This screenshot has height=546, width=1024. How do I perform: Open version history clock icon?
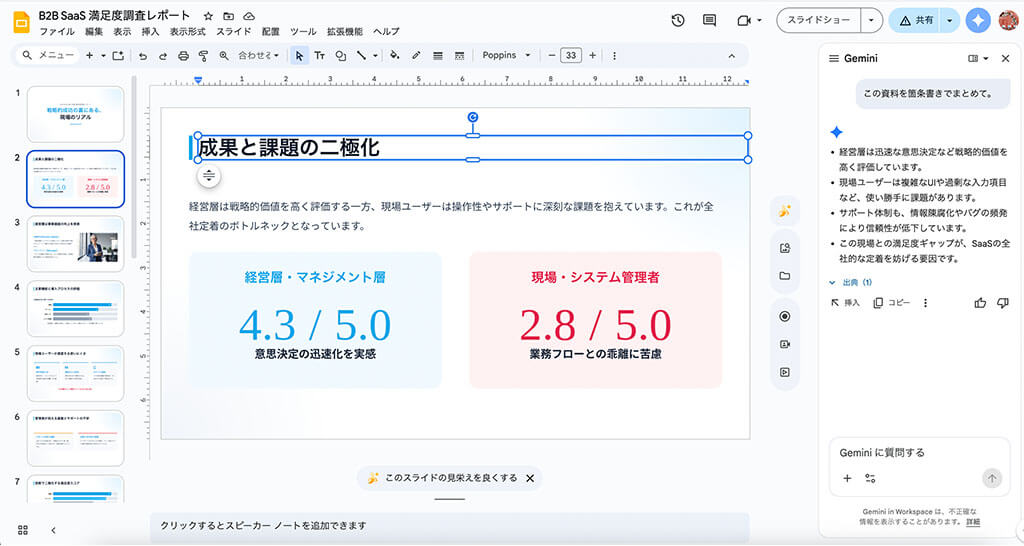click(x=678, y=20)
